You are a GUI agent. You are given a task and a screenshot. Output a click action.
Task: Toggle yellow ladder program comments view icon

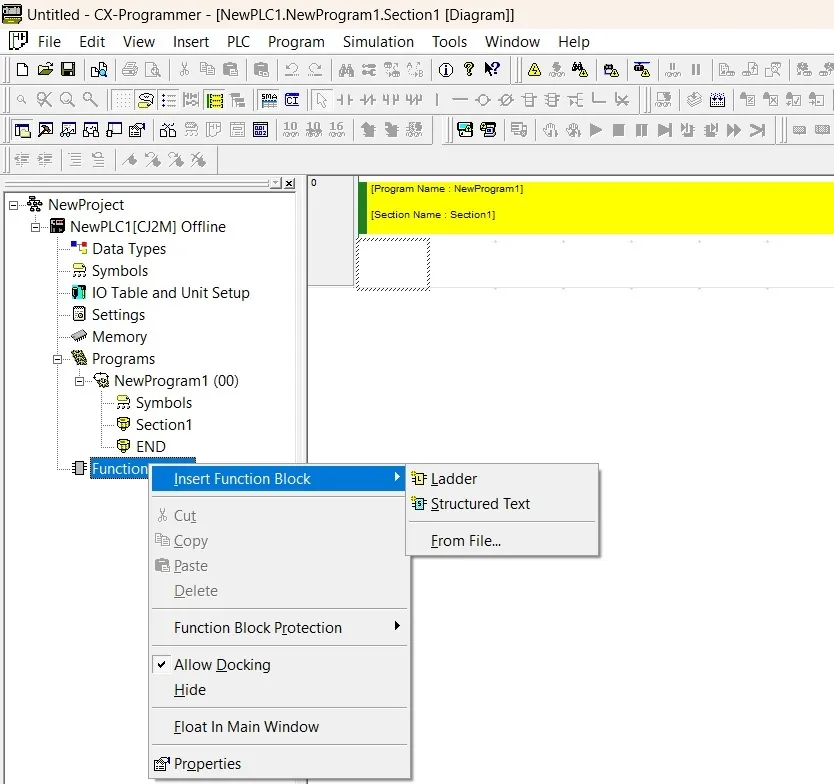[x=215, y=100]
